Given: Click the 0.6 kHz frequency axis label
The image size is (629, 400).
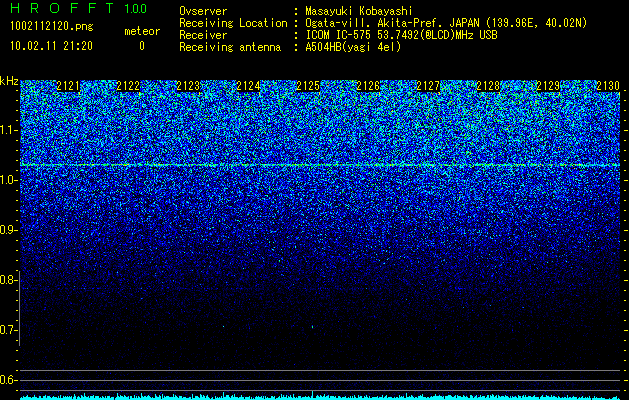Looking at the screenshot, I should pos(8,380).
